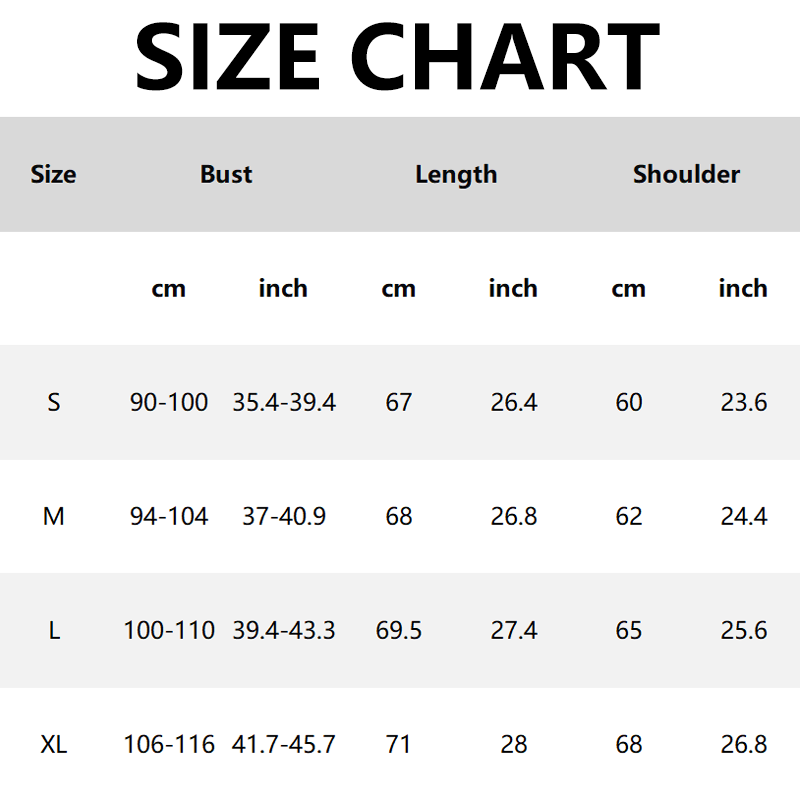Click the 69.5 length value
800x800 pixels.
(x=399, y=630)
